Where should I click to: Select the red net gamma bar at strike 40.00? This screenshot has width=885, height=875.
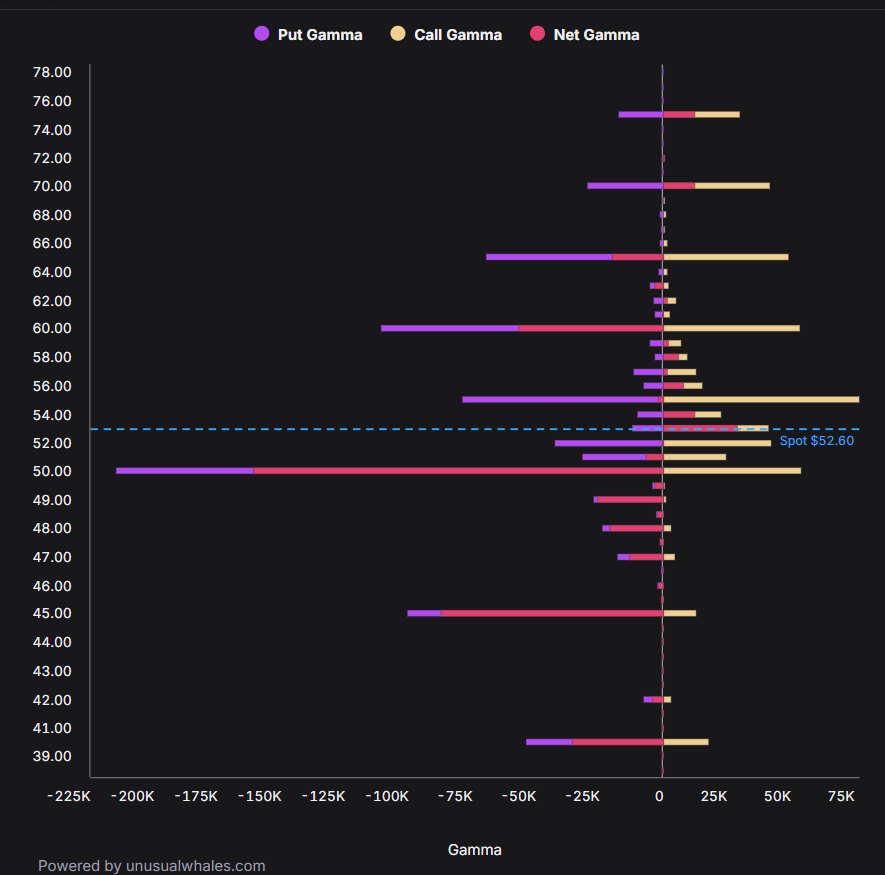(x=617, y=742)
